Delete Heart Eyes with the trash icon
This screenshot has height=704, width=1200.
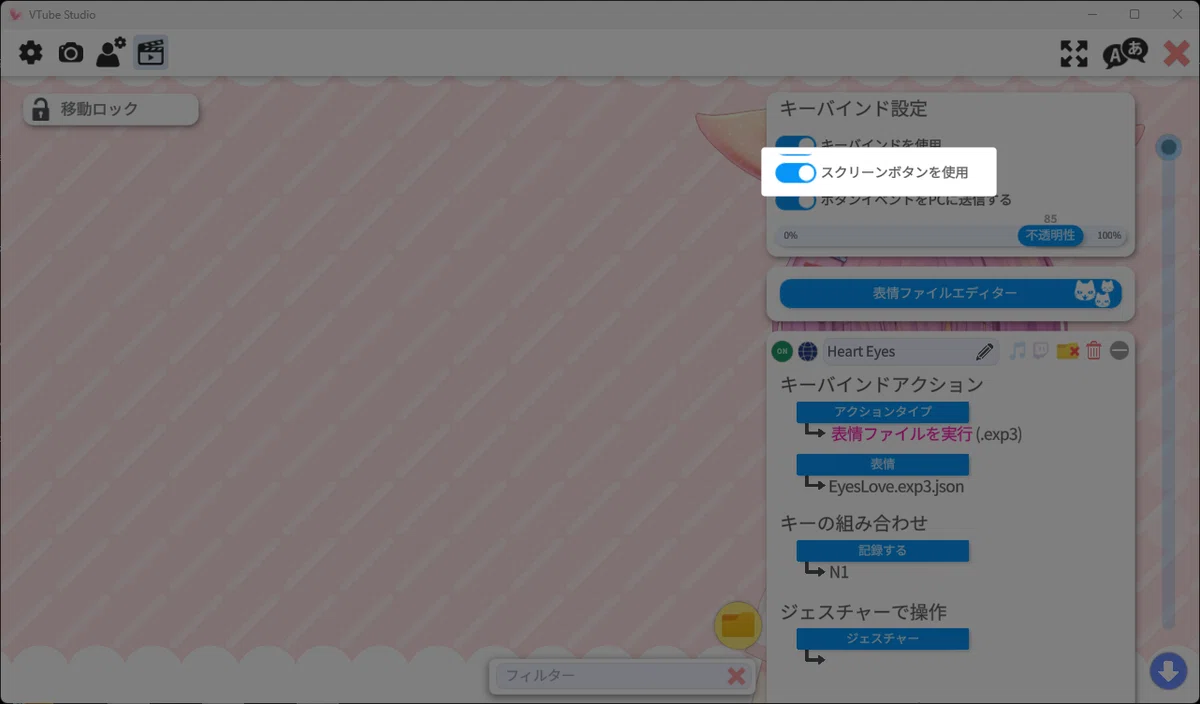click(x=1094, y=351)
